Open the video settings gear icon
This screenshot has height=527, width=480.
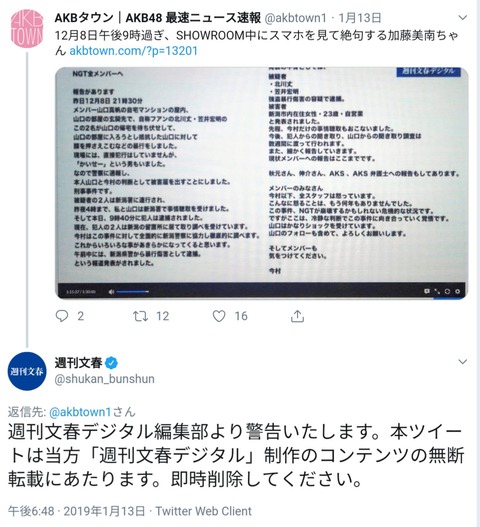pyautogui.click(x=457, y=291)
